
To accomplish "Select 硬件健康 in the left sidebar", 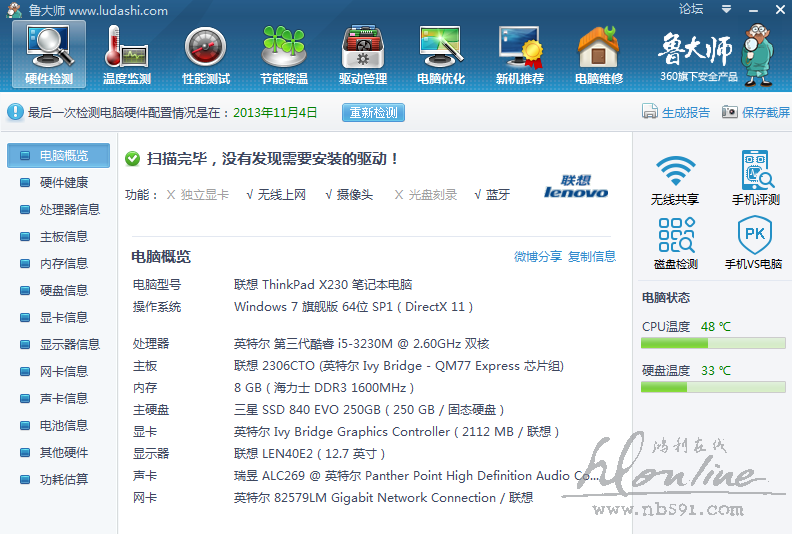I will [x=64, y=183].
